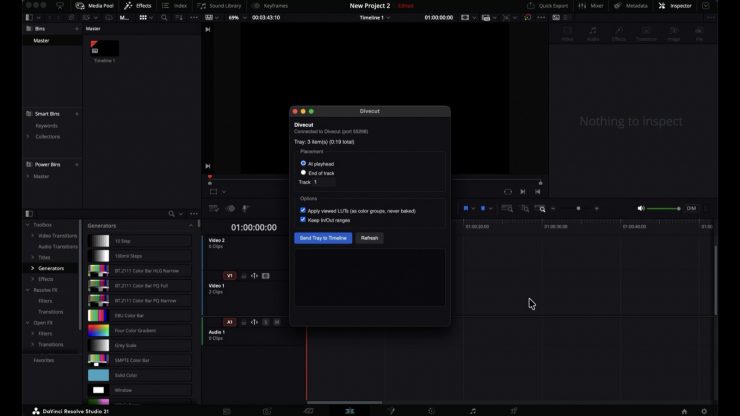The width and height of the screenshot is (740, 416).
Task: Toggle the A1 audio track destination
Action: [229, 322]
